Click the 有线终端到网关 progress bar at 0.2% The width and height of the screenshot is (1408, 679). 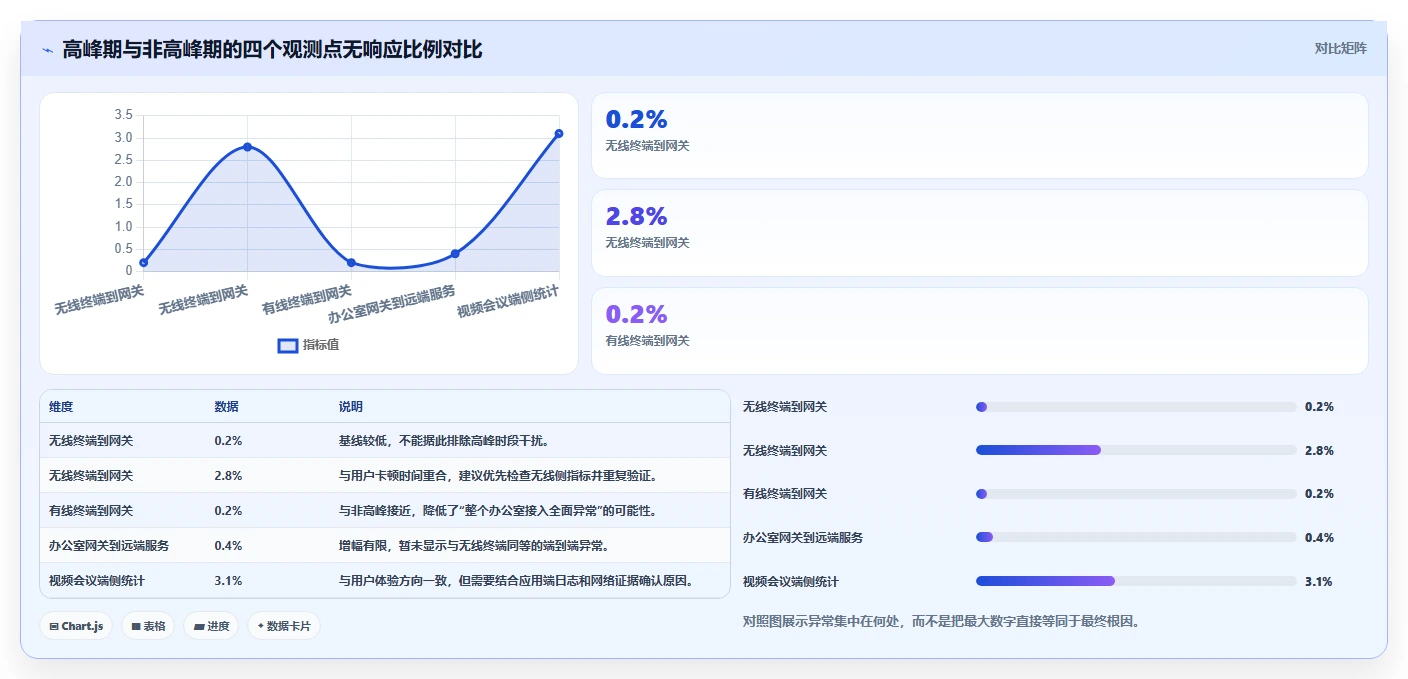1136,494
